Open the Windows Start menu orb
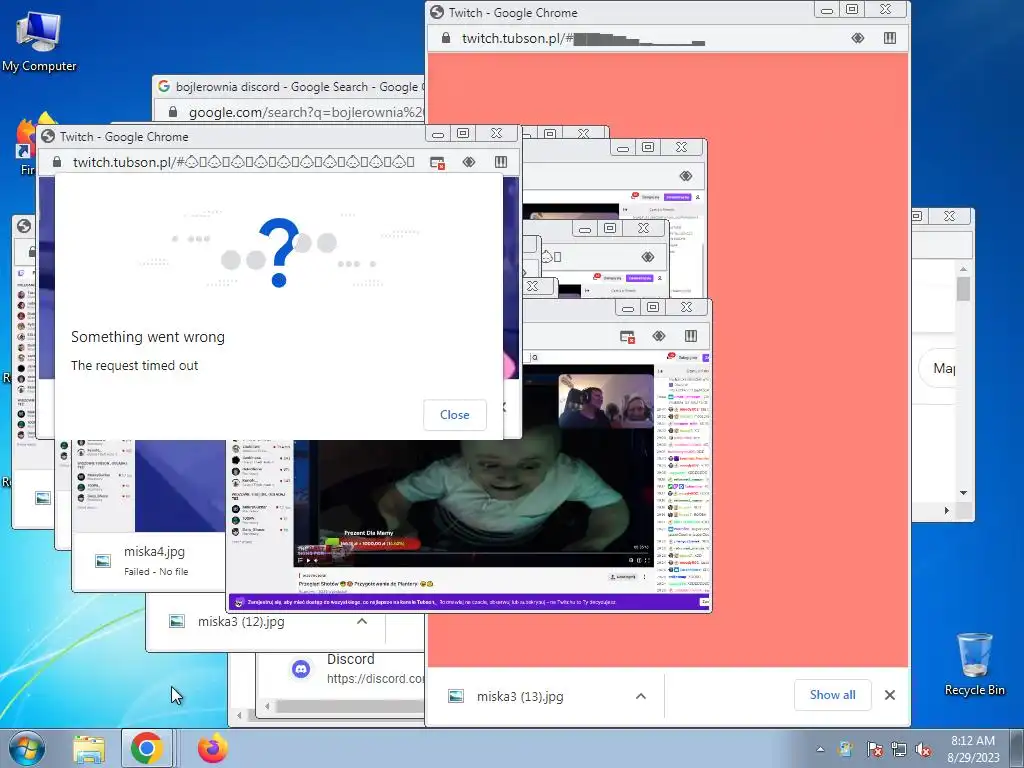The width and height of the screenshot is (1024, 768). [26, 748]
